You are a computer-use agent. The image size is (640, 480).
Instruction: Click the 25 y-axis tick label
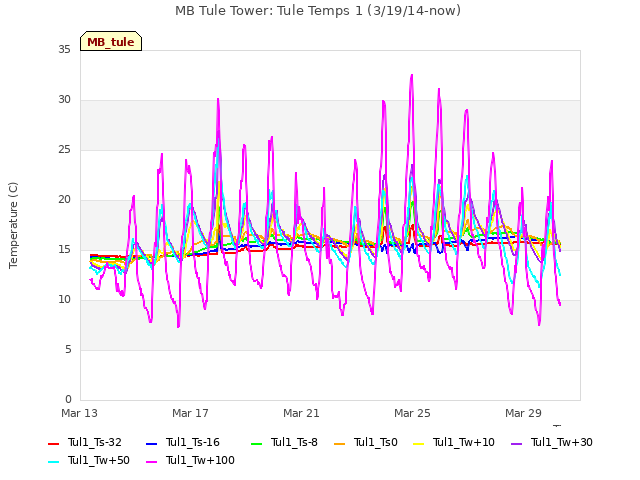coord(64,150)
